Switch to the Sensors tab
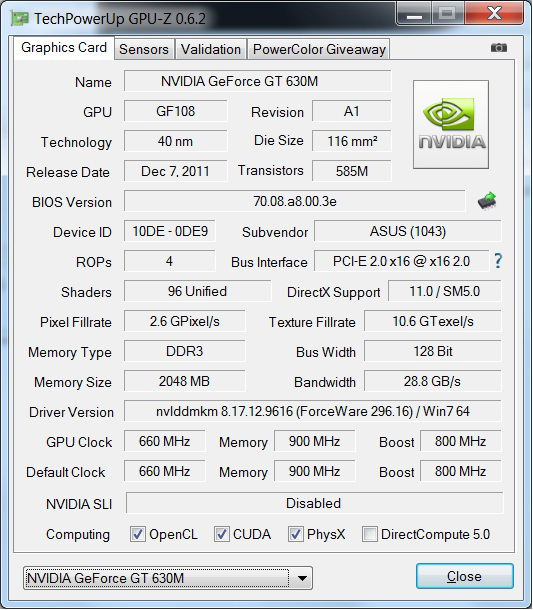This screenshot has width=533, height=610. pos(144,49)
